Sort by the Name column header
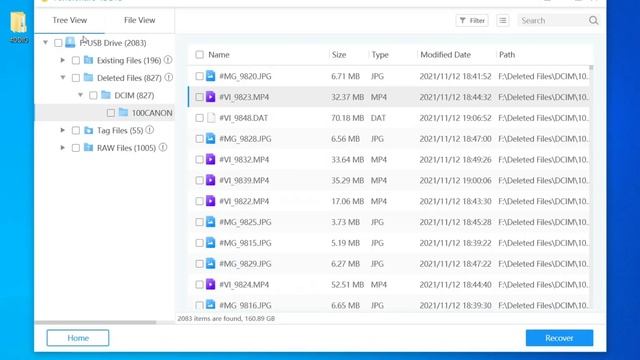Screen dimensions: 640x360 [x=219, y=55]
